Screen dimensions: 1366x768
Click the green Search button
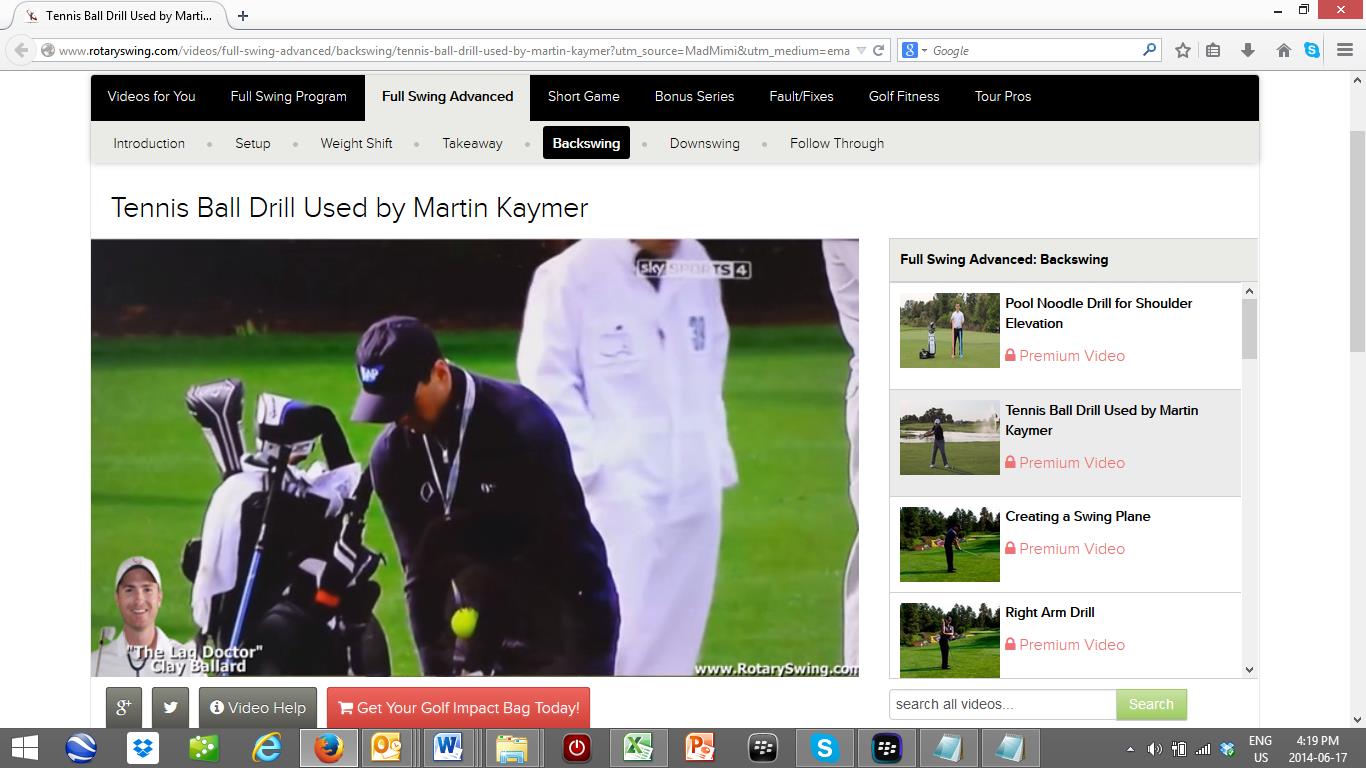click(1151, 704)
